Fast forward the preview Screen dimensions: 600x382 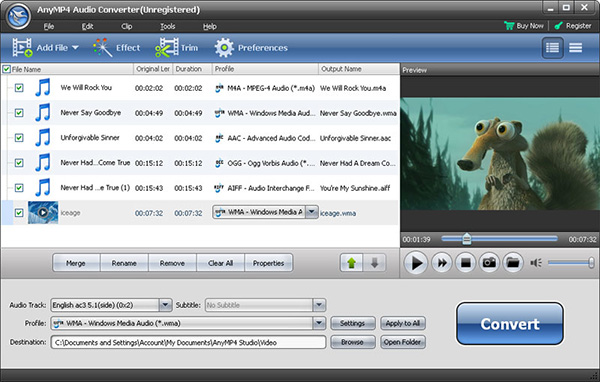[x=442, y=263]
